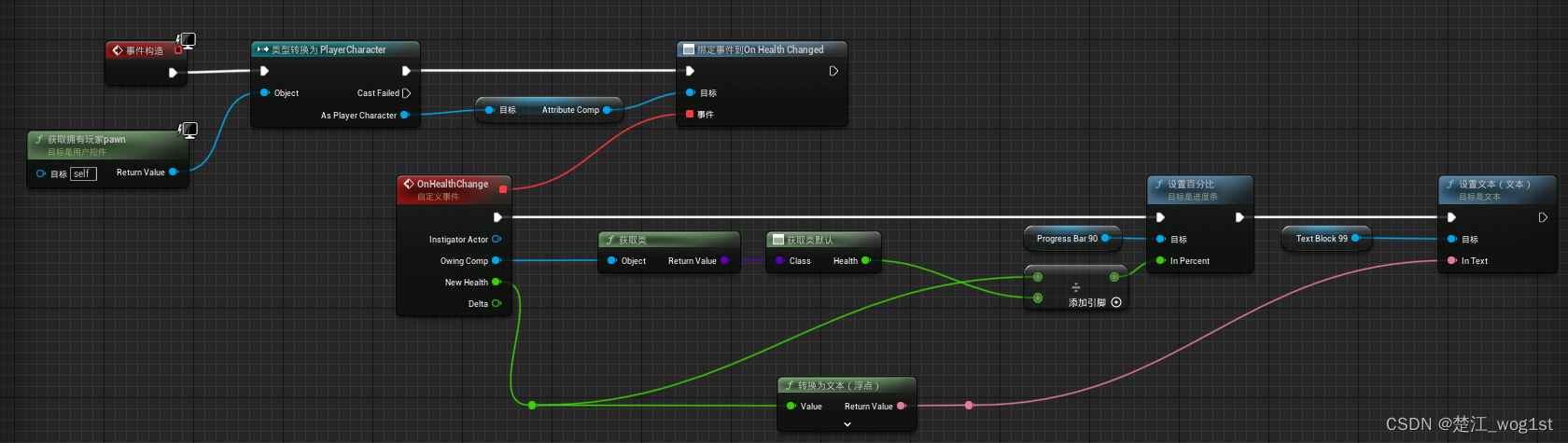Click the In Text pink input pin
Screen dimensions: 1568x443
[x=1452, y=261]
